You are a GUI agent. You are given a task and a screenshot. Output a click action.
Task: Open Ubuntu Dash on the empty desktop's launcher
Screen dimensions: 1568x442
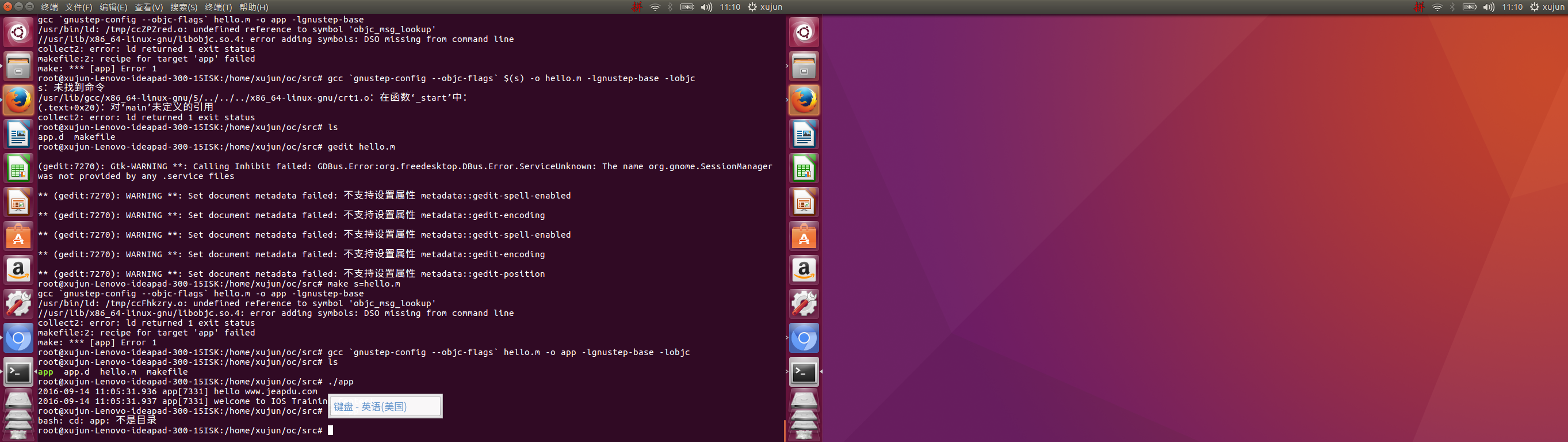pyautogui.click(x=804, y=32)
